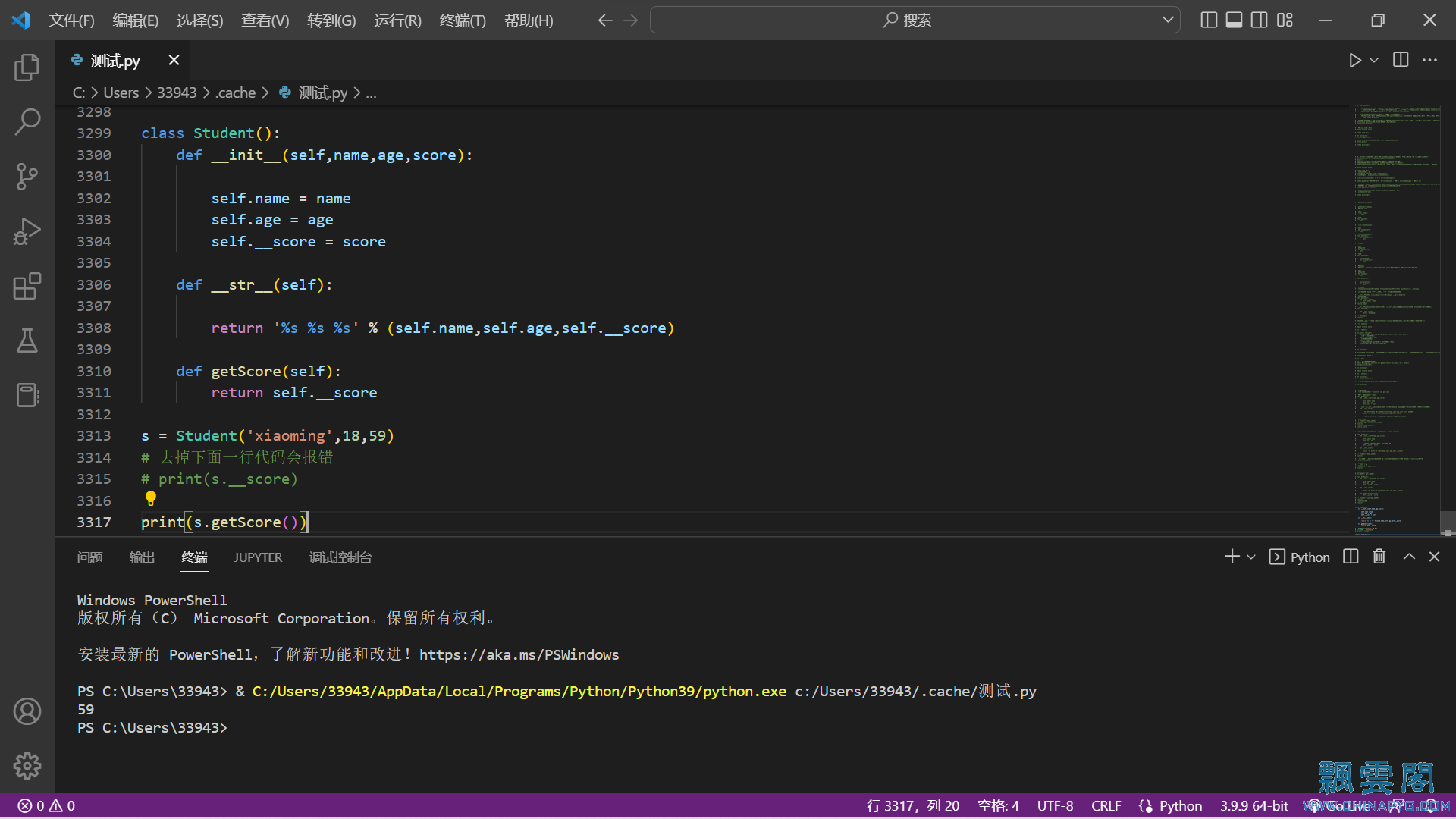Screen dimensions: 1456x819
Task: Create a new terminal with plus icon
Action: coord(1232,557)
